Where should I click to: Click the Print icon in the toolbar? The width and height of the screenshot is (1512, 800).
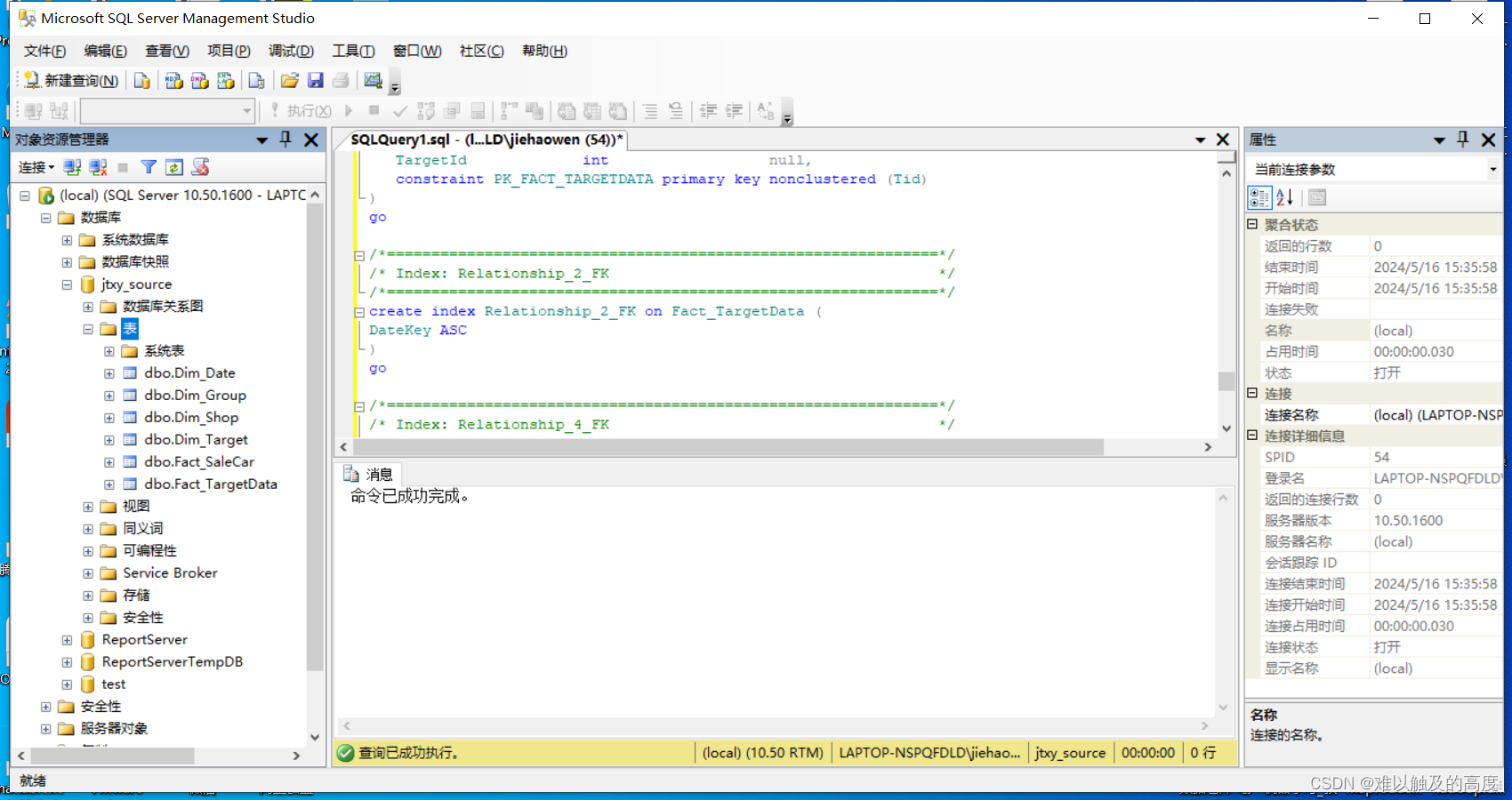[341, 81]
